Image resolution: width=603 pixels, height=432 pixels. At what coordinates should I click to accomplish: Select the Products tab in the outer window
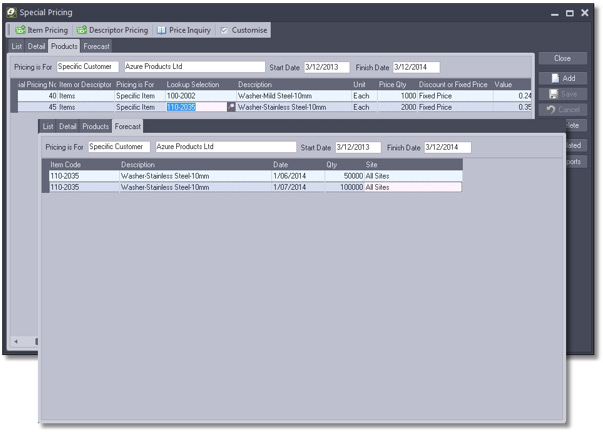pyautogui.click(x=64, y=46)
